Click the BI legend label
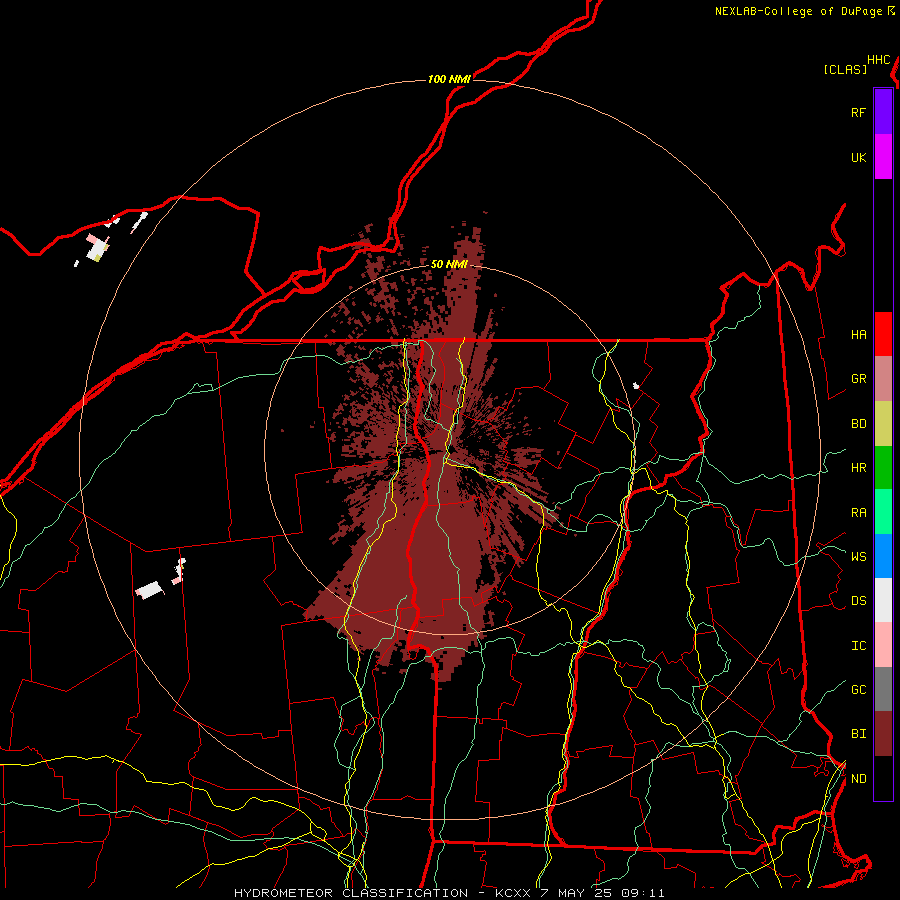This screenshot has height=900, width=900. (x=858, y=734)
